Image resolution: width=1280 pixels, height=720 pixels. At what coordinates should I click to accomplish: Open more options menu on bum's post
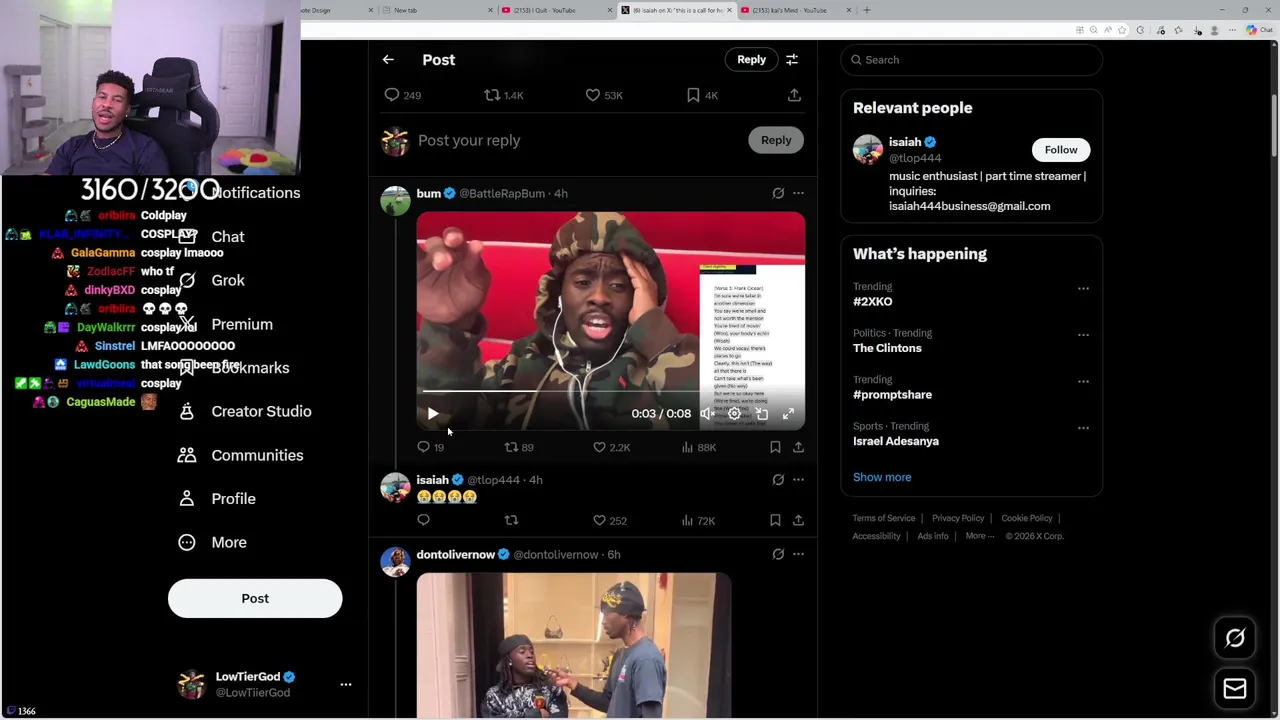(798, 193)
